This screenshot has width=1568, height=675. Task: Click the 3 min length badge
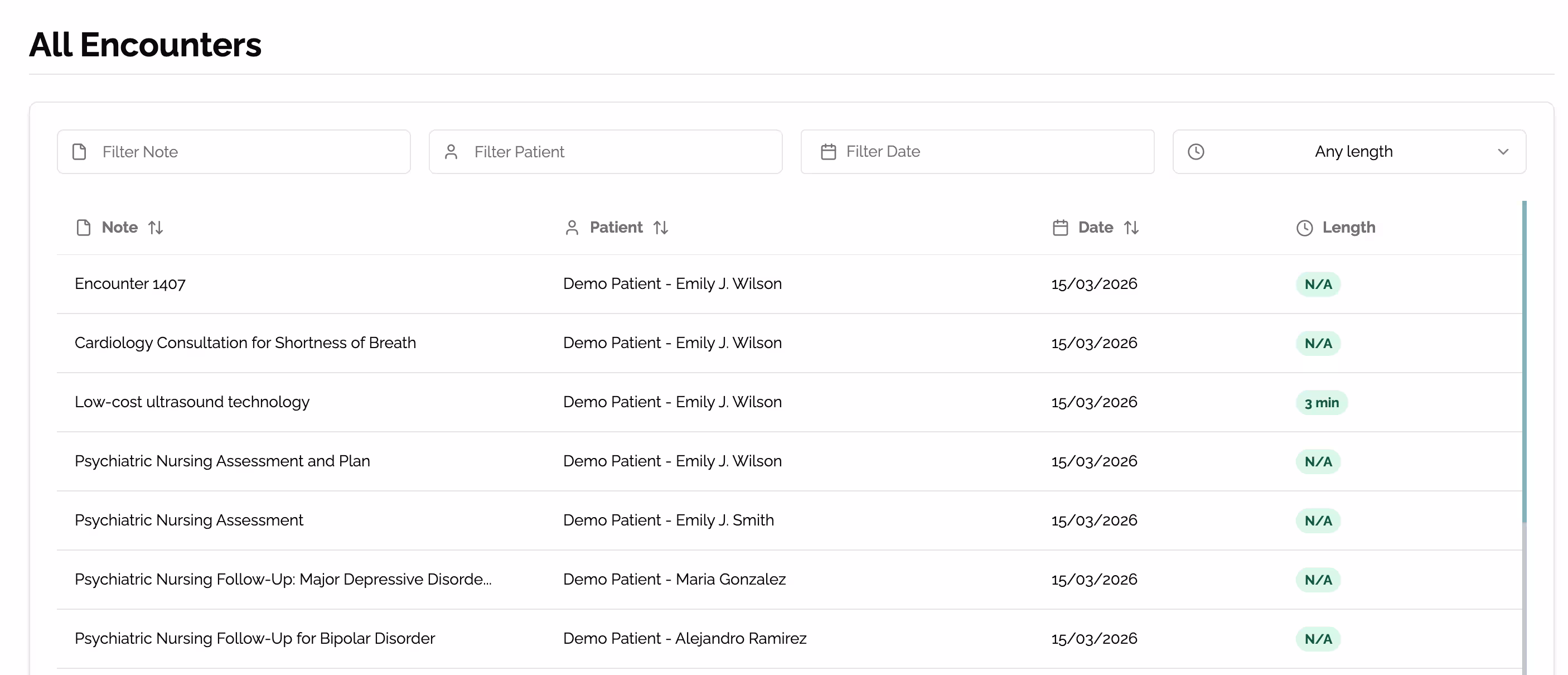1322,403
